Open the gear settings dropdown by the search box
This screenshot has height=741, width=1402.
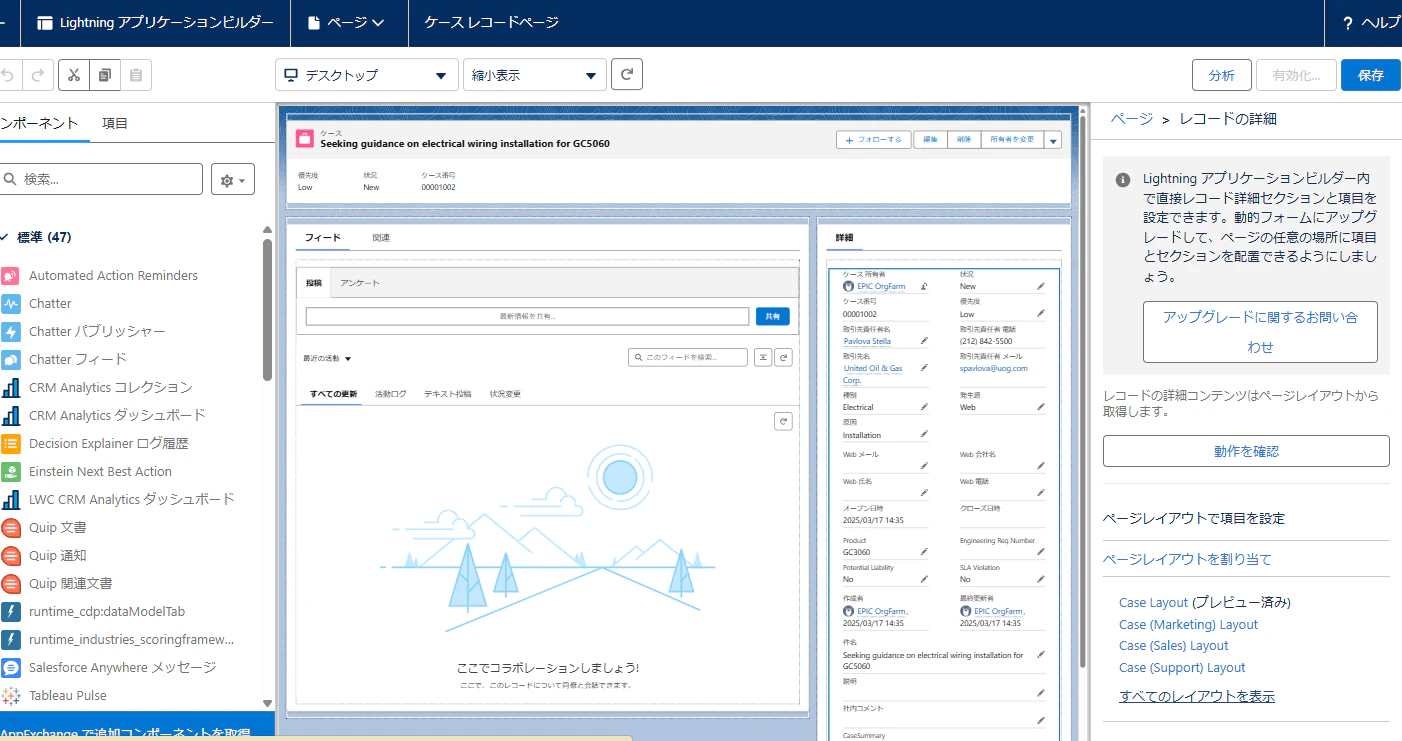(233, 179)
